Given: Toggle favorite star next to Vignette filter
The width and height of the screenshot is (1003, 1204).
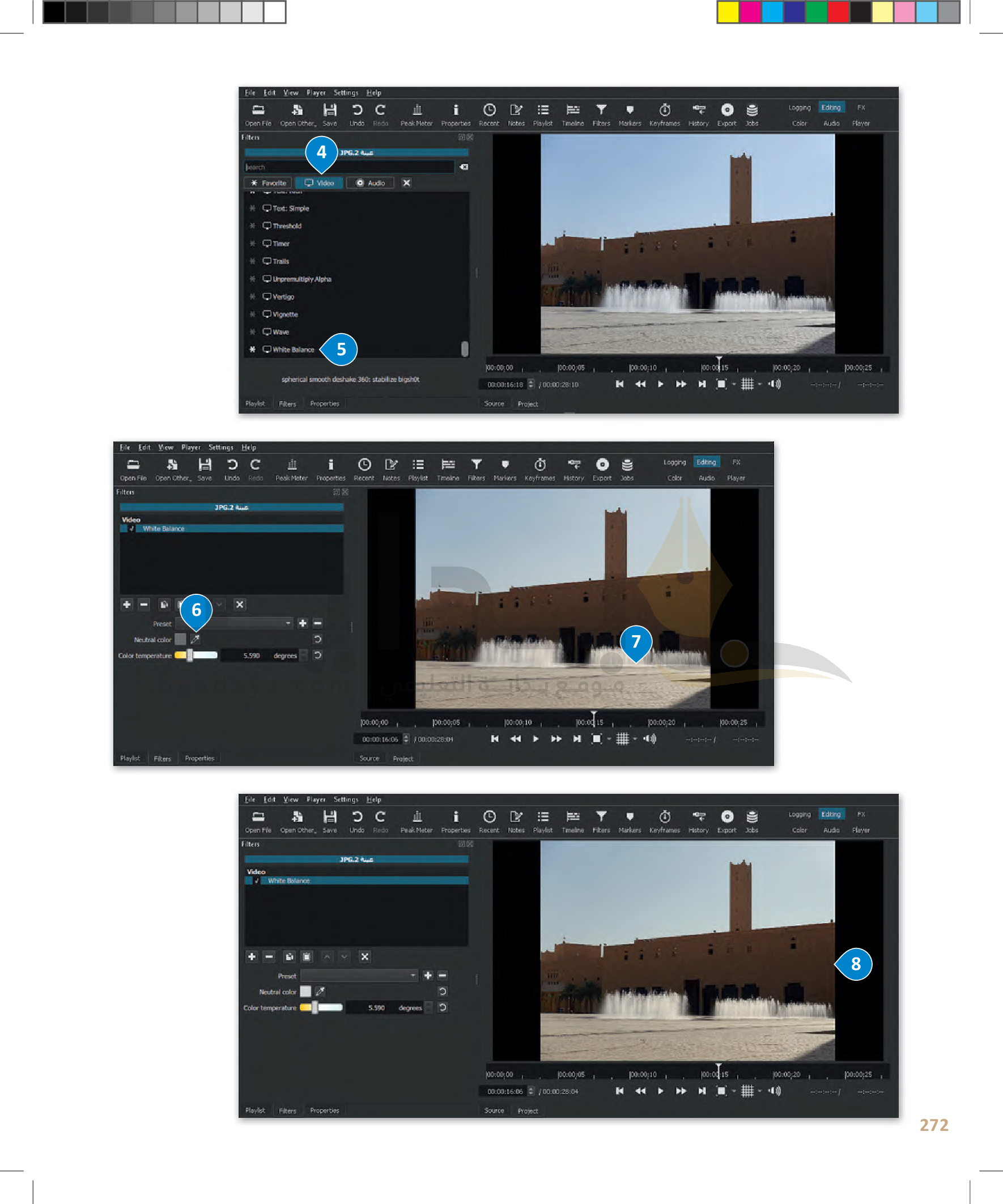Looking at the screenshot, I should (x=252, y=314).
